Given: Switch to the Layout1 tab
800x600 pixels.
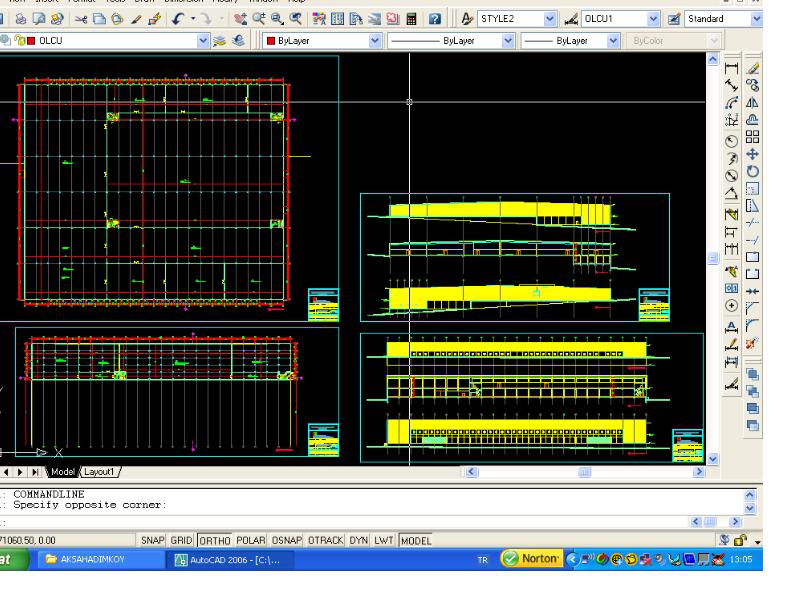Looking at the screenshot, I should pyautogui.click(x=99, y=472).
